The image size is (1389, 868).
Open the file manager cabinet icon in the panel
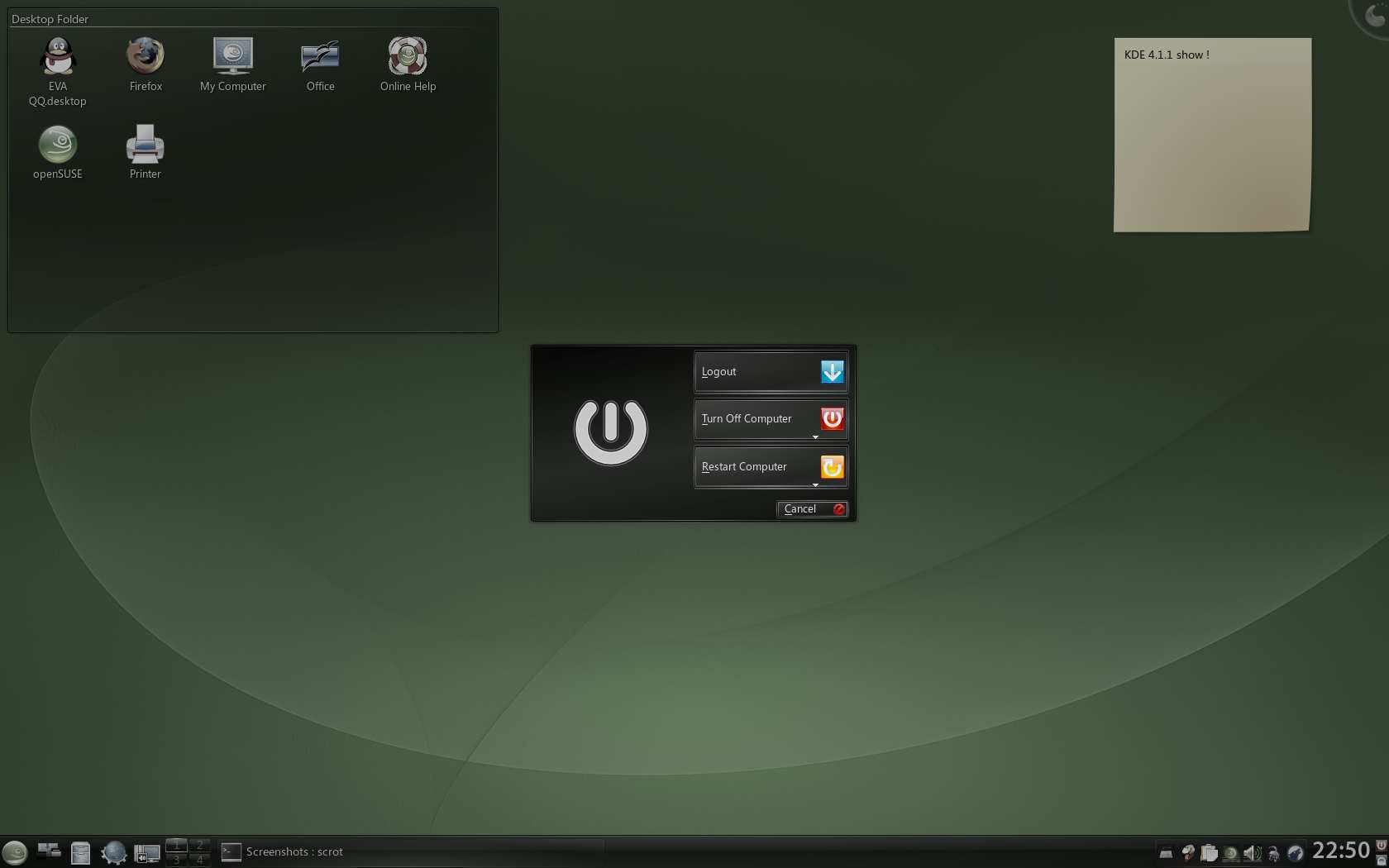click(80, 852)
